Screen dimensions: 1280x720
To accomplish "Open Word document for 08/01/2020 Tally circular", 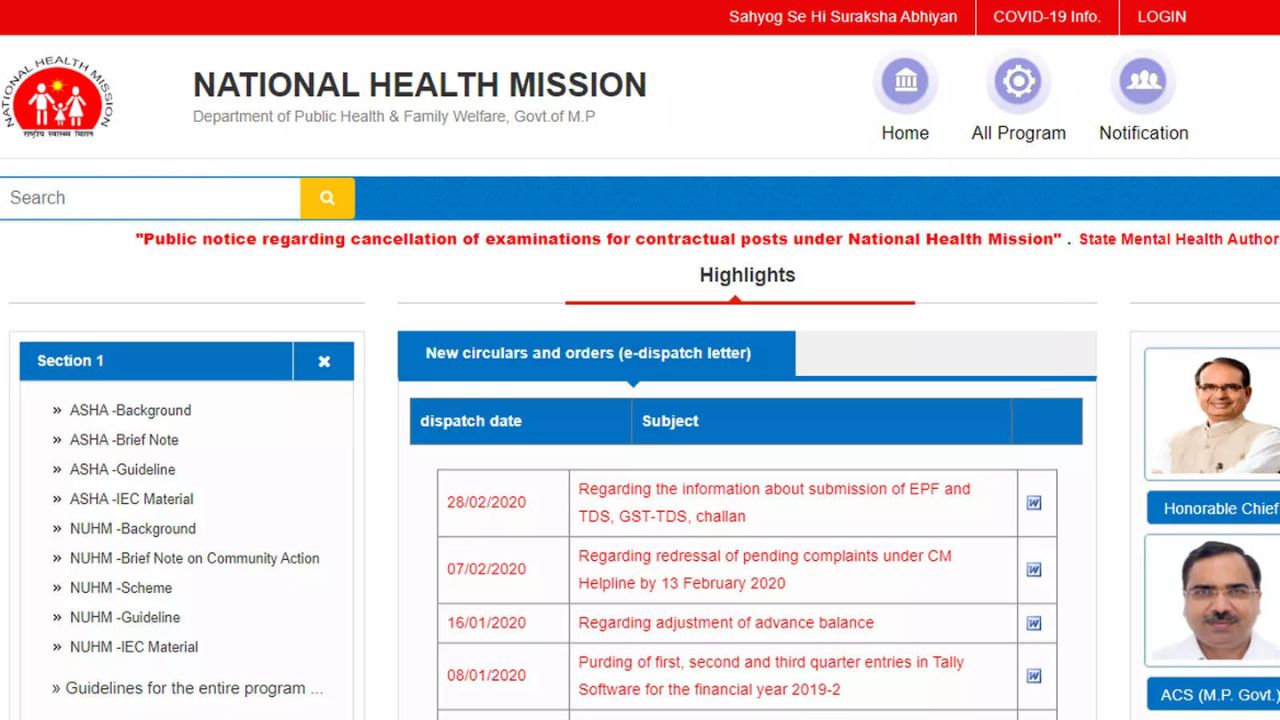I will (x=1034, y=676).
